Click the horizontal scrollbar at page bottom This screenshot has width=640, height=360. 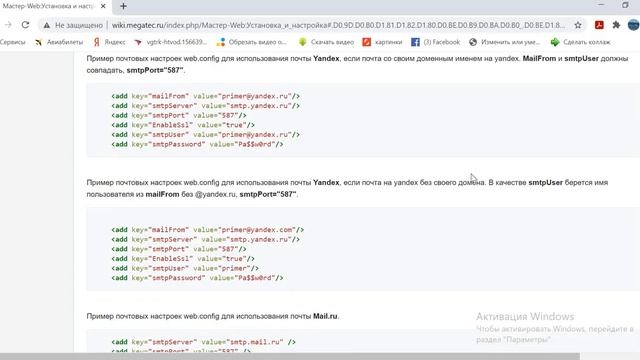(x=290, y=357)
